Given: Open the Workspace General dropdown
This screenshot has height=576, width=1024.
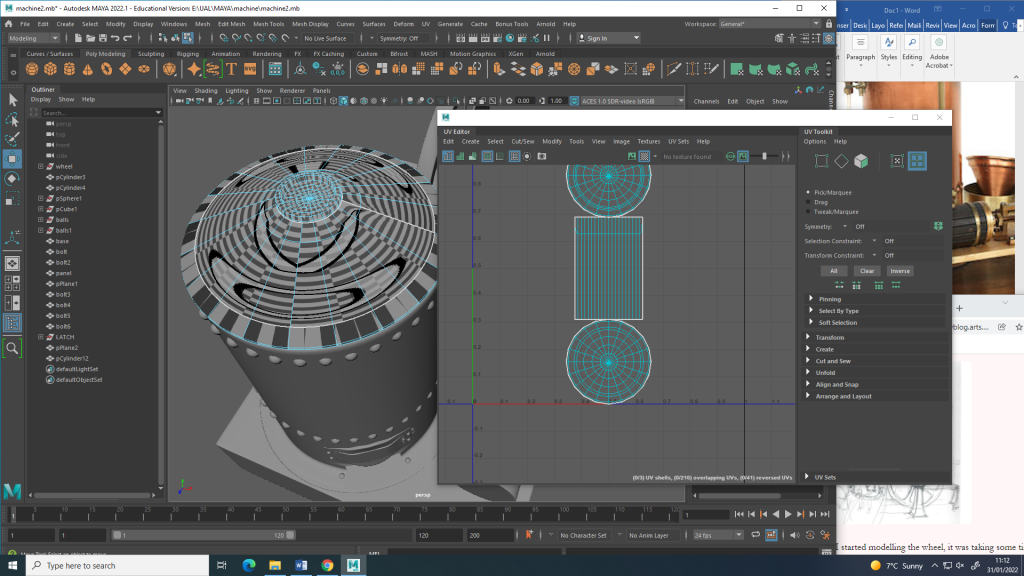Looking at the screenshot, I should (769, 24).
